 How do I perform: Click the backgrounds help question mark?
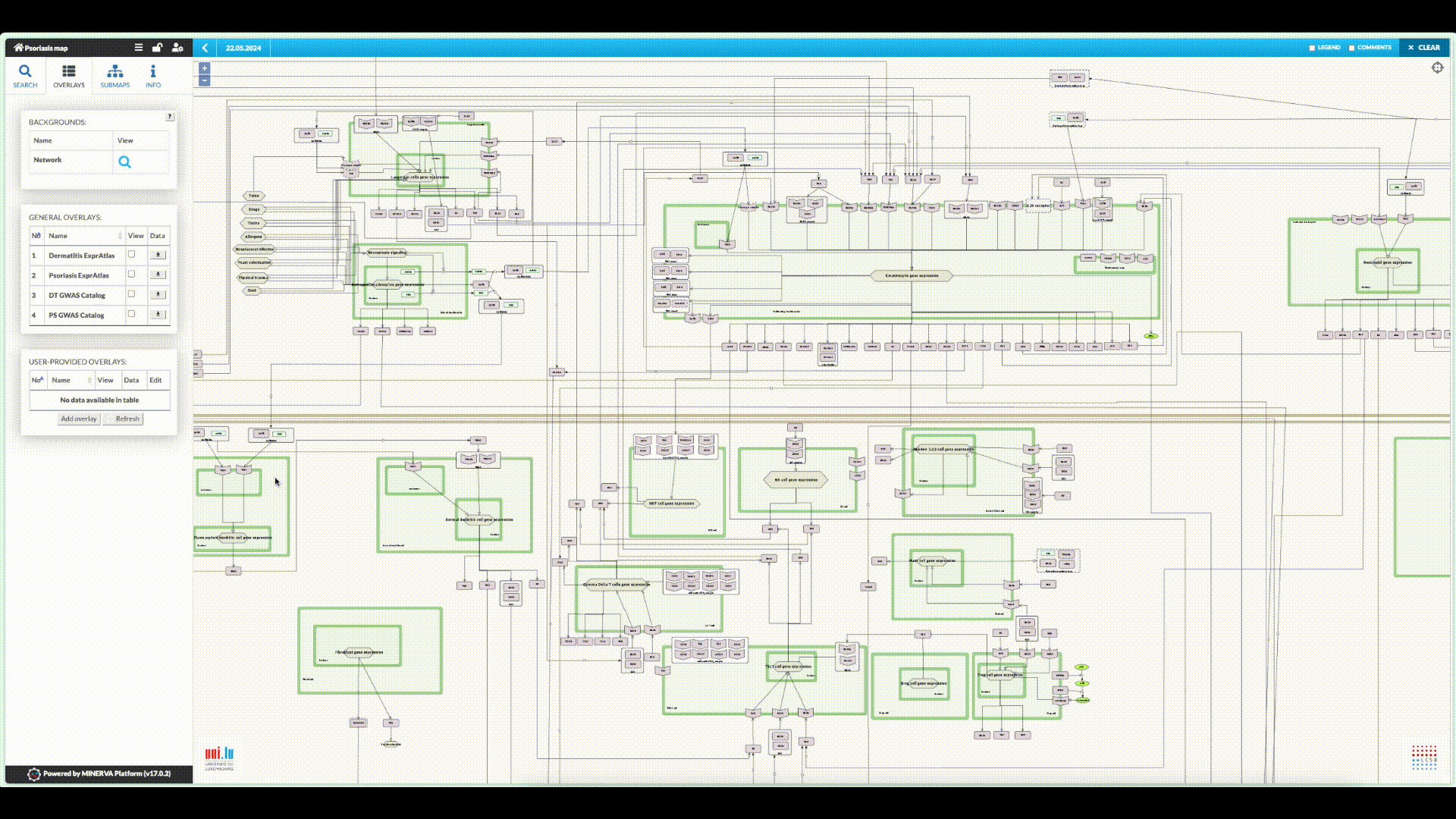[170, 117]
